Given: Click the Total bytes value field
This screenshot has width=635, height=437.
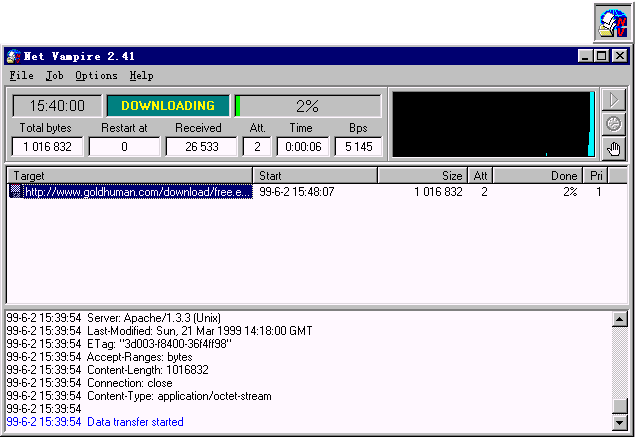Looking at the screenshot, I should (x=46, y=147).
